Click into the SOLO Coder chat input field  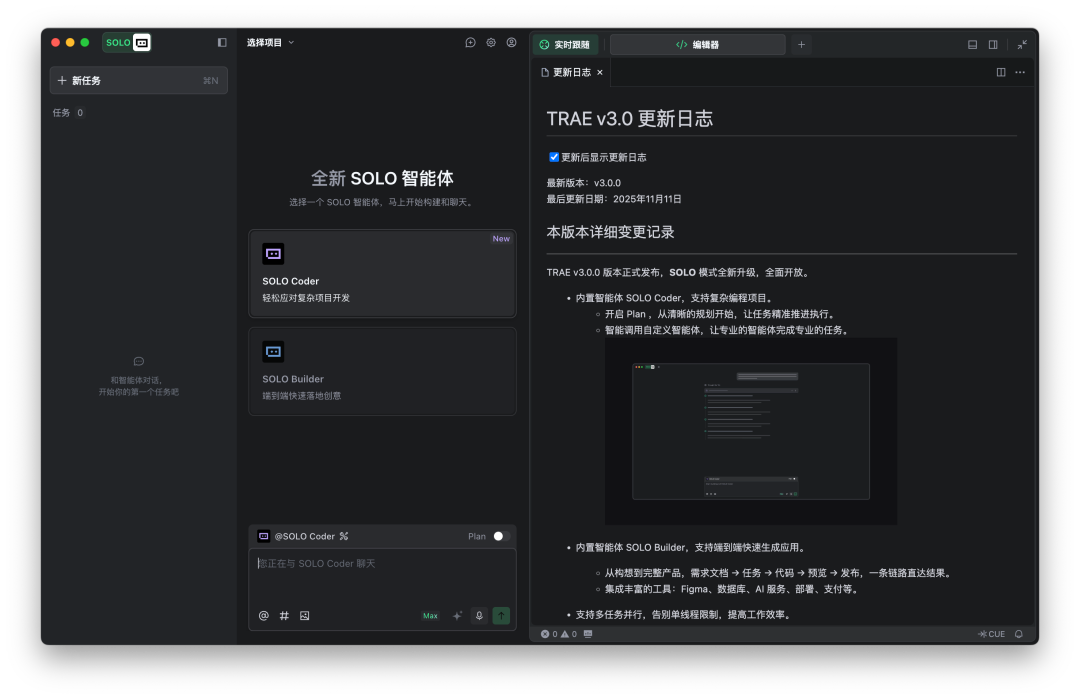[382, 574]
